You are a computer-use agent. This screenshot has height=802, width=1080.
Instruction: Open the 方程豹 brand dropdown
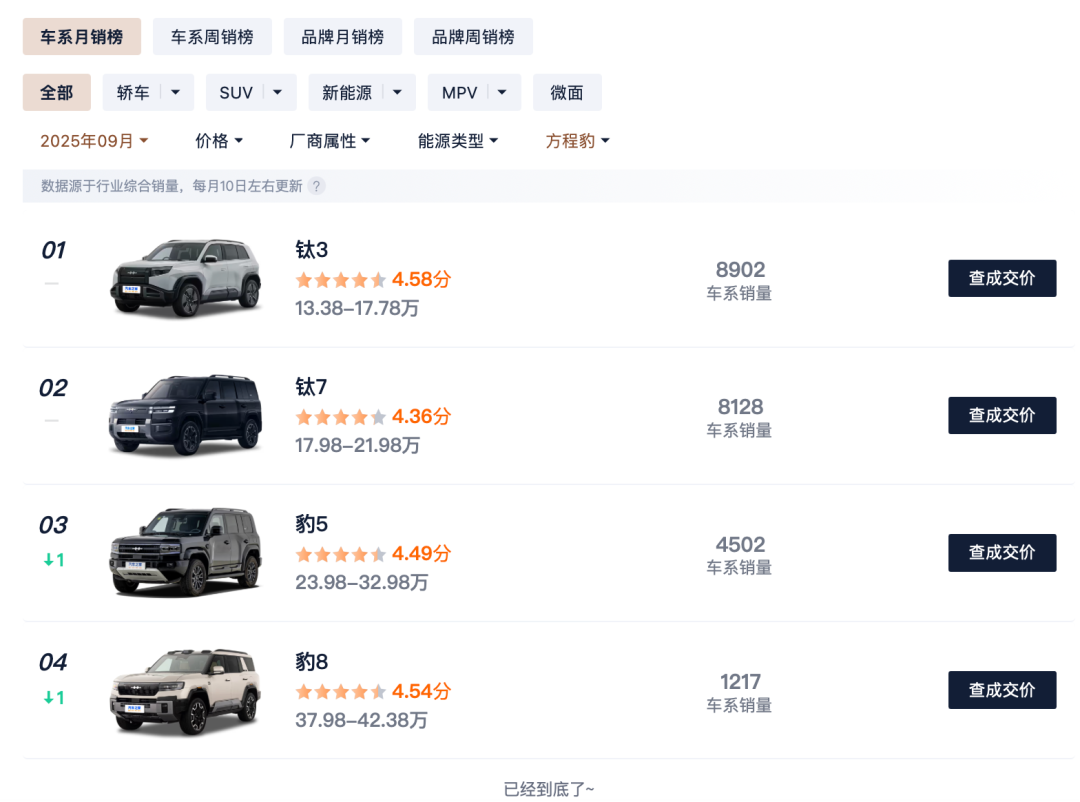(x=578, y=141)
